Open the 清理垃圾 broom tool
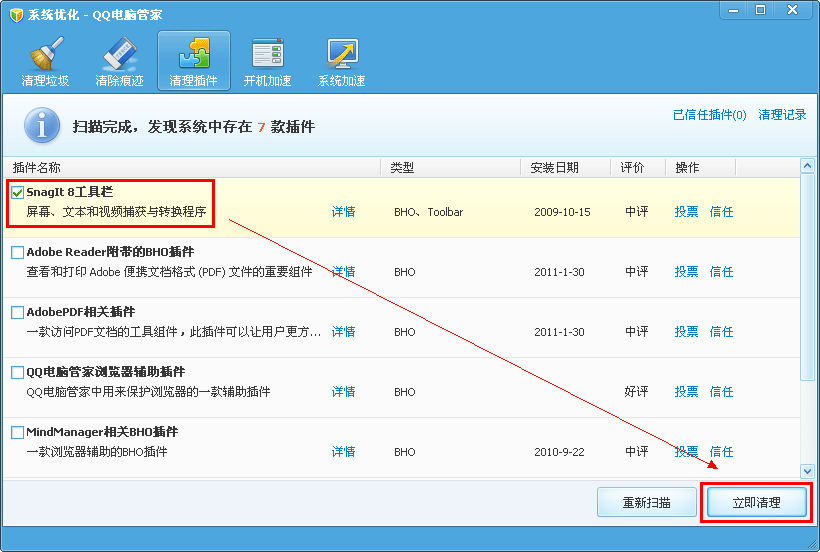This screenshot has height=552, width=820. [45, 61]
